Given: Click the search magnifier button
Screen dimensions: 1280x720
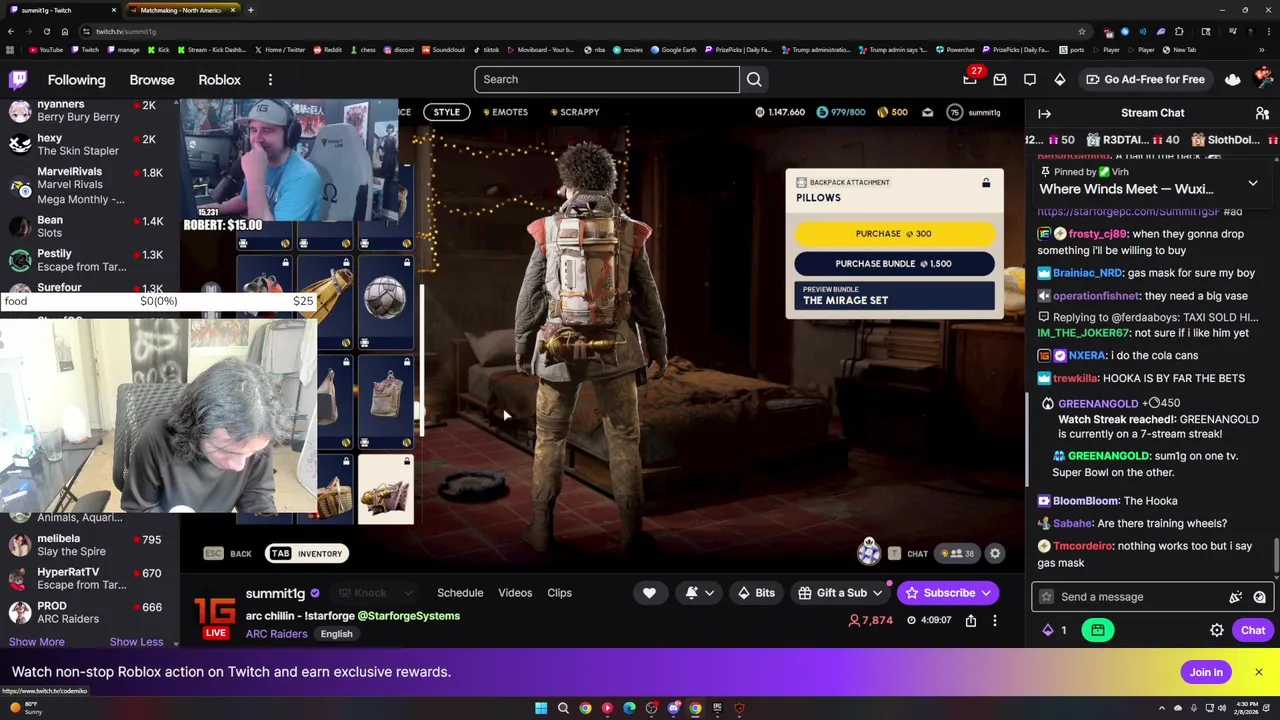Looking at the screenshot, I should click(754, 79).
